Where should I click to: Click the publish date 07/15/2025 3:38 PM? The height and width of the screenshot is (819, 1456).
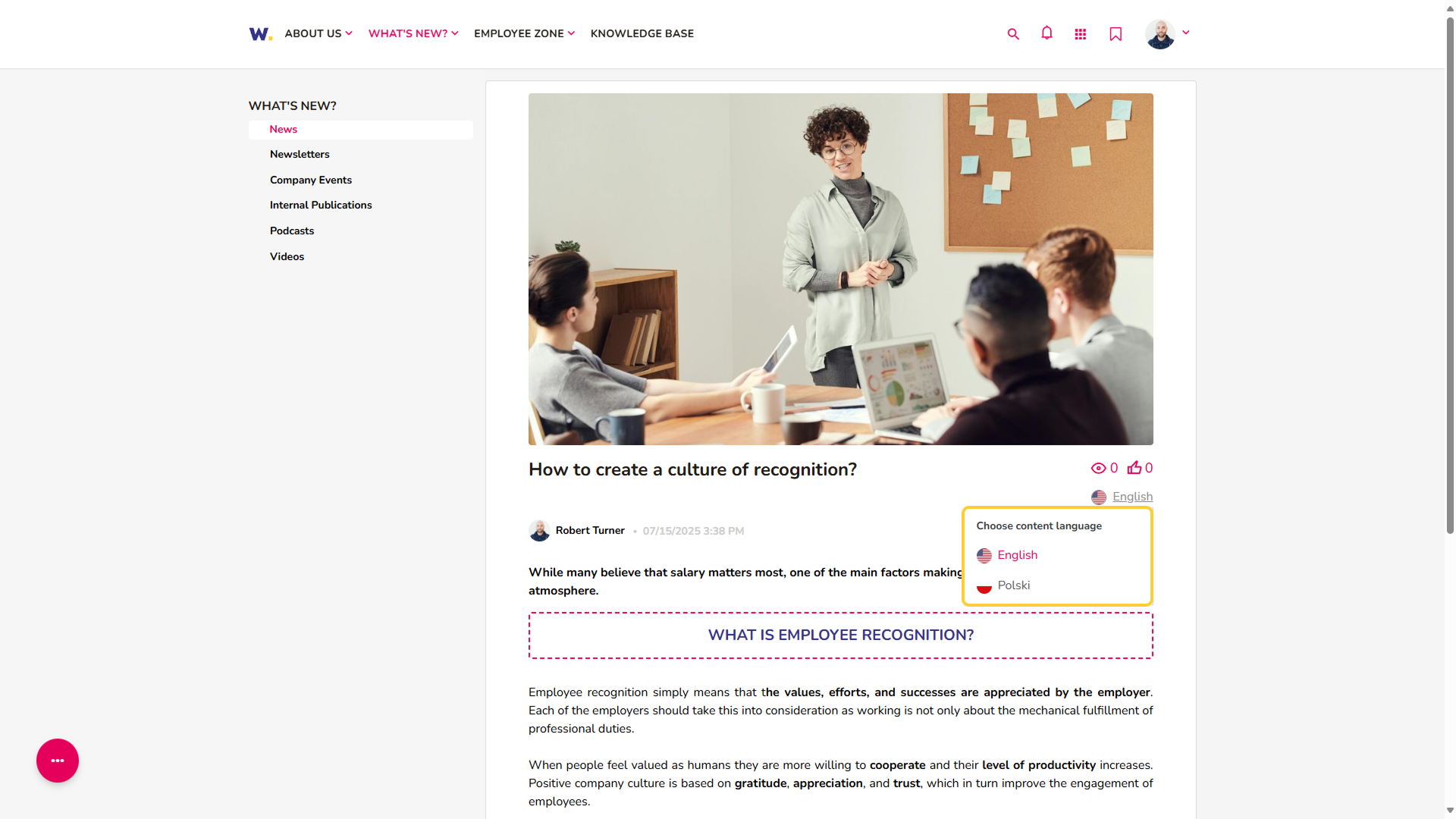693,532
